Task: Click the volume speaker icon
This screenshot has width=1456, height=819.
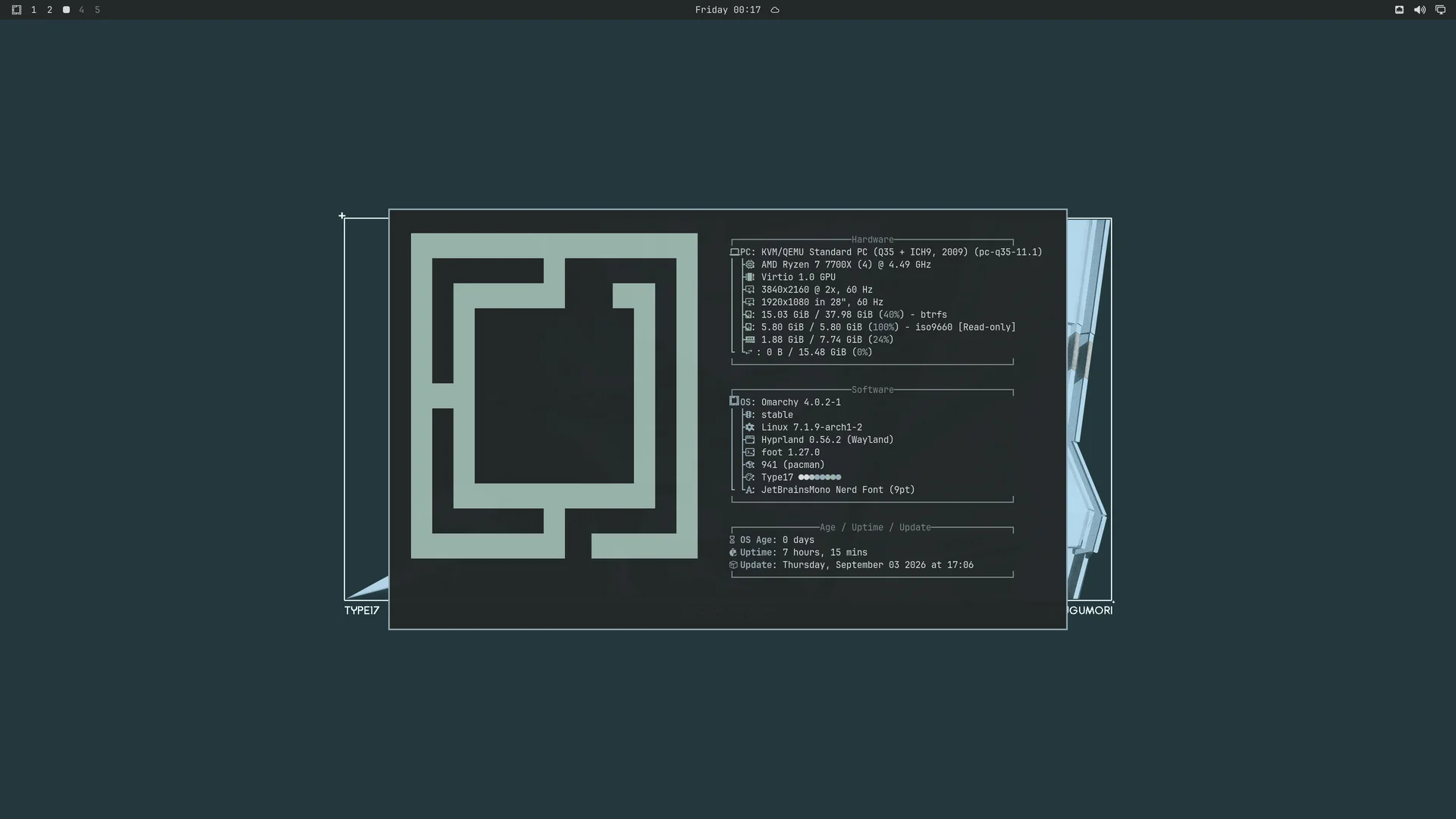Action: [x=1420, y=10]
